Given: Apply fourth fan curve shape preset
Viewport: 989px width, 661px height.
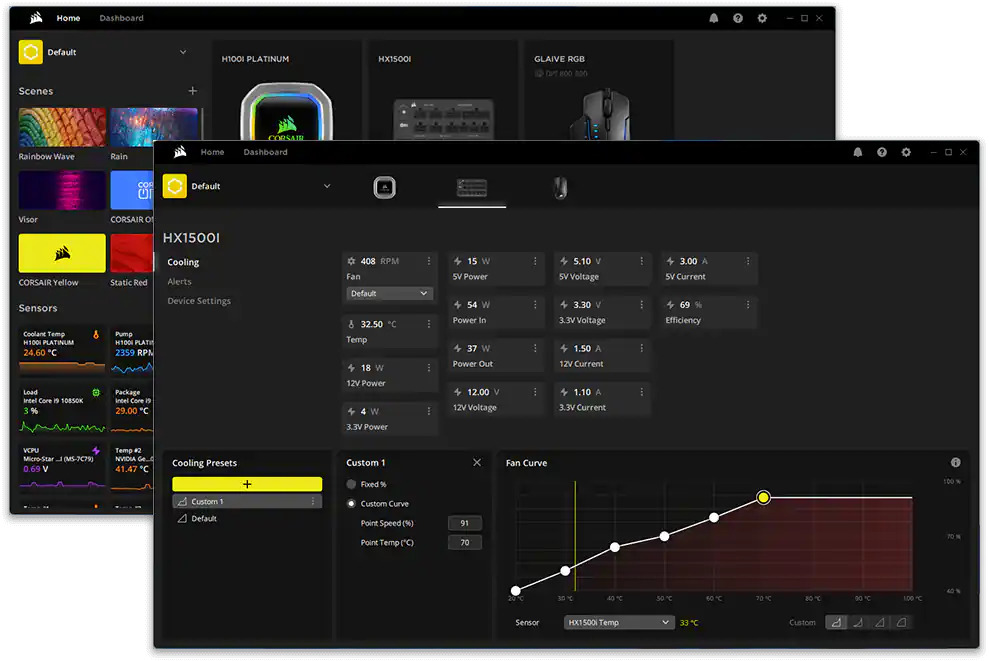Looking at the screenshot, I should [901, 623].
